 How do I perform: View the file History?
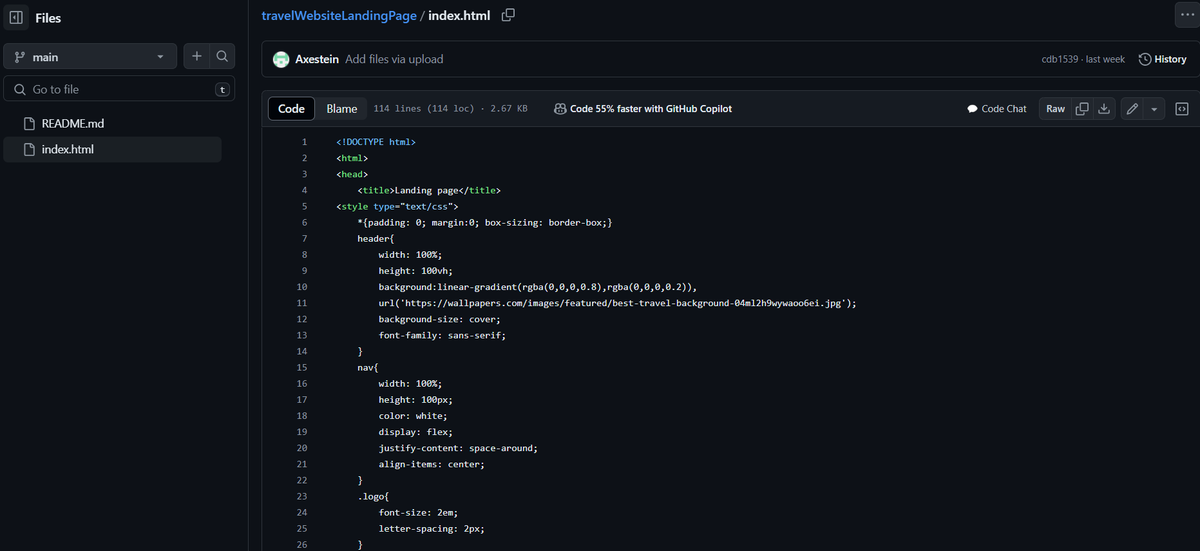(1162, 59)
